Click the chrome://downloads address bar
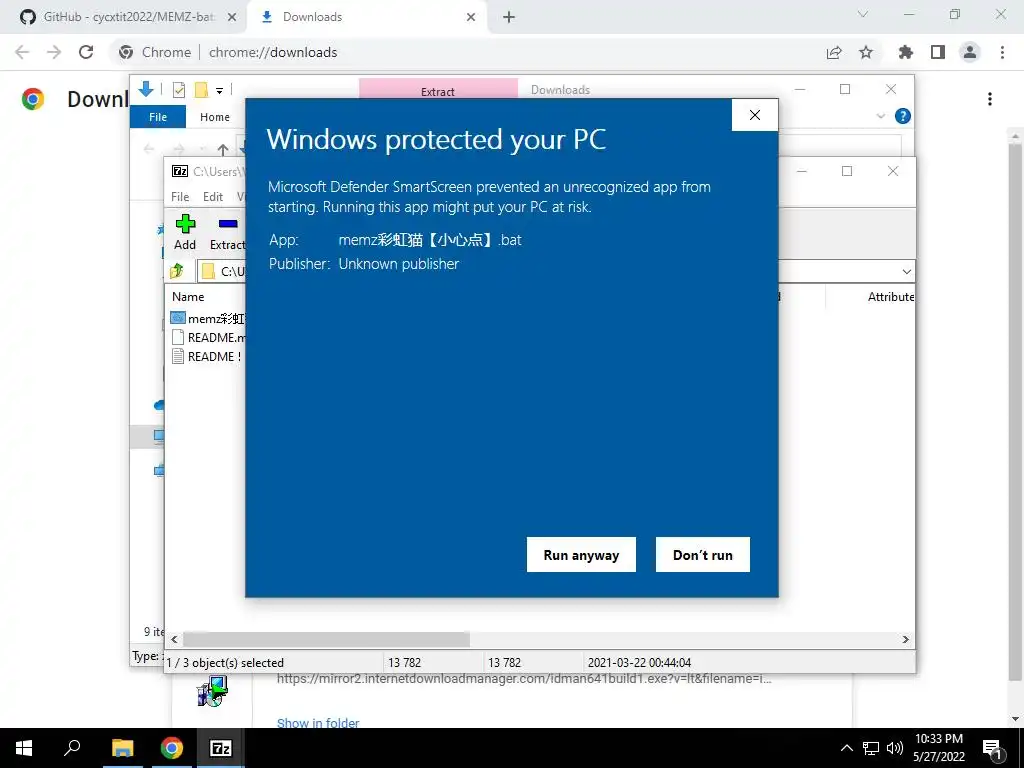Image resolution: width=1024 pixels, height=768 pixels. pos(464,52)
